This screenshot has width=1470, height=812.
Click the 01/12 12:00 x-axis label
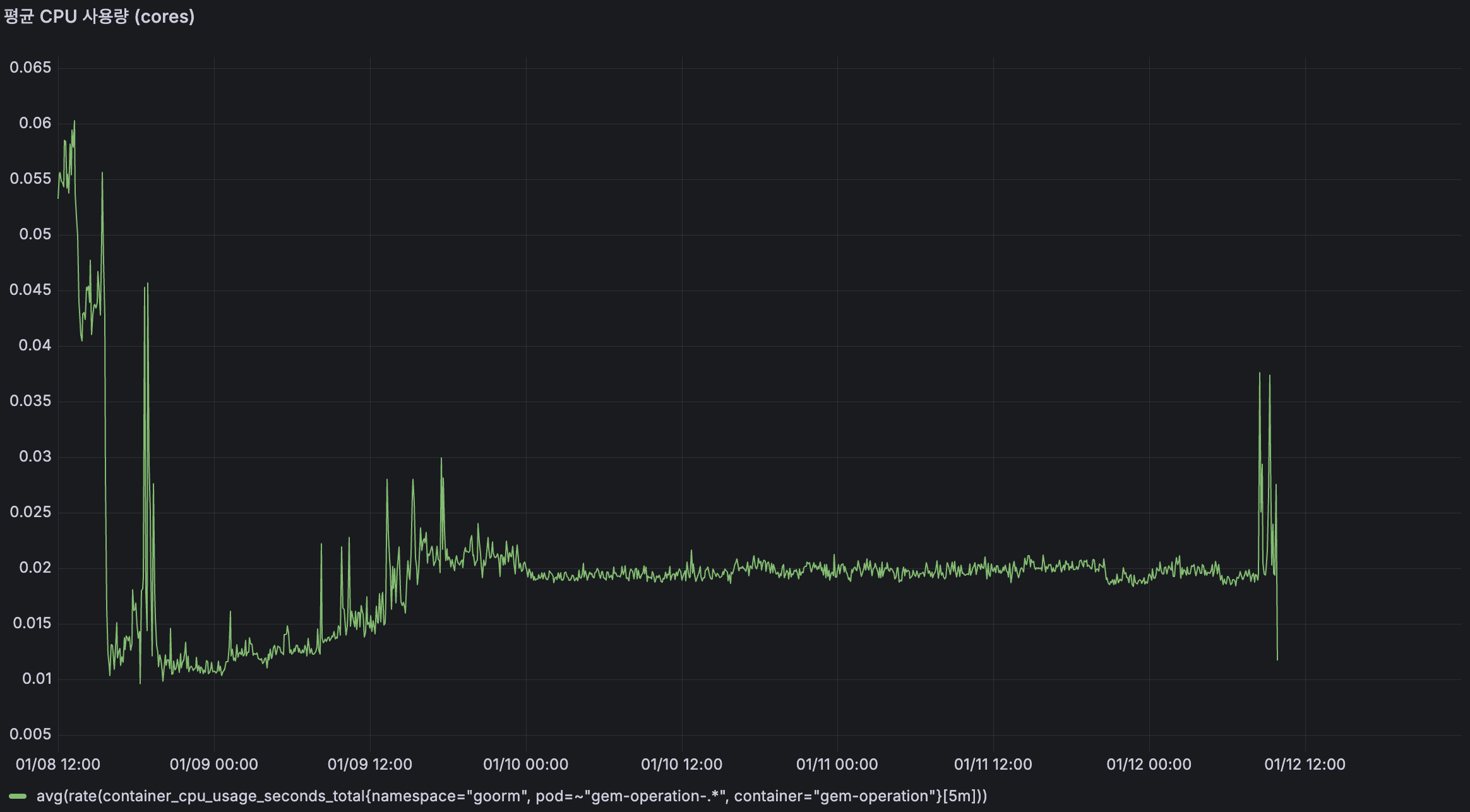pos(1305,764)
